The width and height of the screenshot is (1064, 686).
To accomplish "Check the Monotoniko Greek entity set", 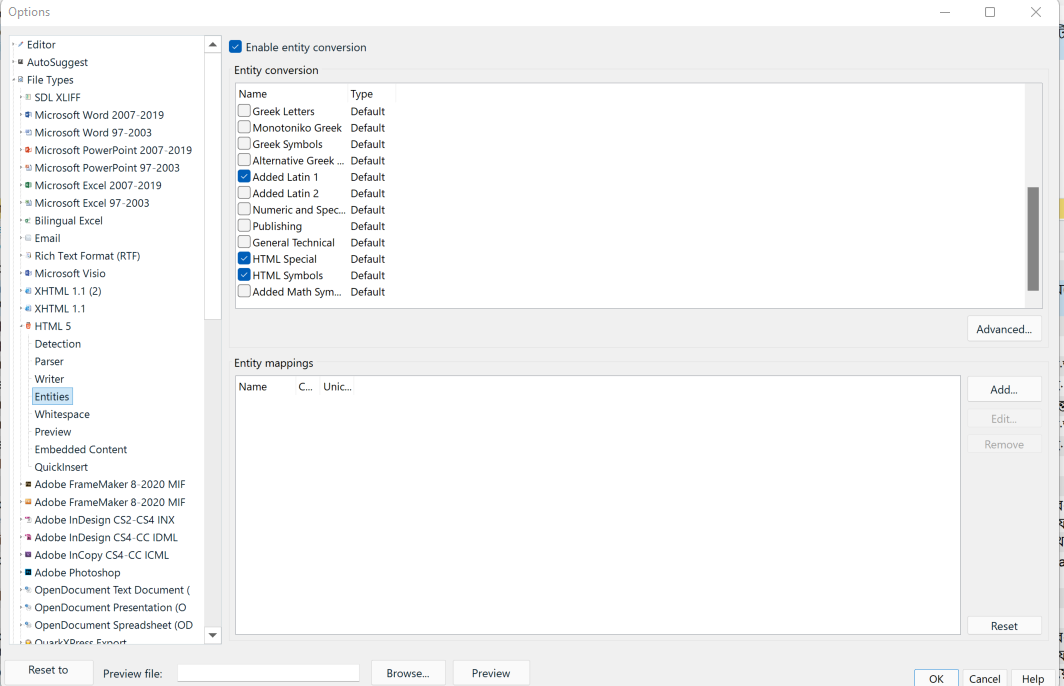I will tap(244, 127).
